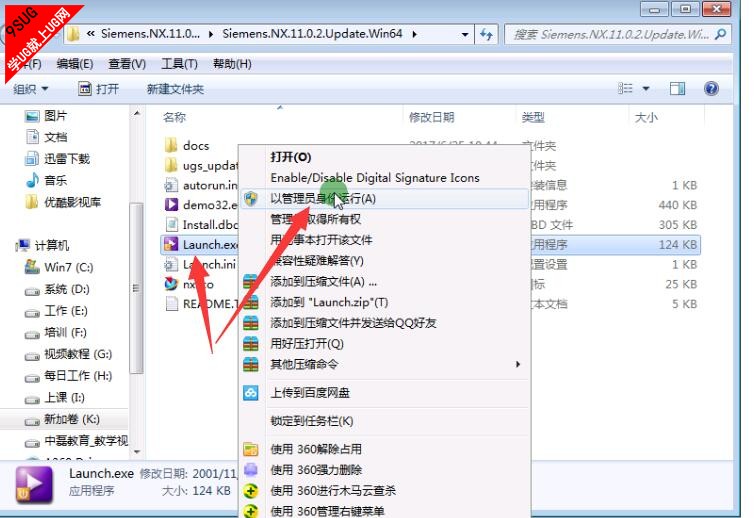755x518 pixels.
Task: Click the ugs_update folder icon
Action: pos(171,165)
